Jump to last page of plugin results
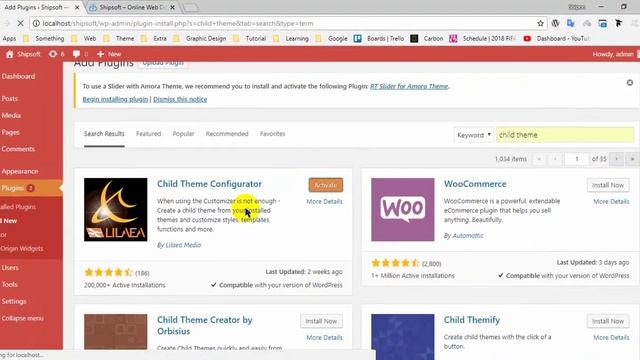This screenshot has width=640, height=360. tap(632, 159)
